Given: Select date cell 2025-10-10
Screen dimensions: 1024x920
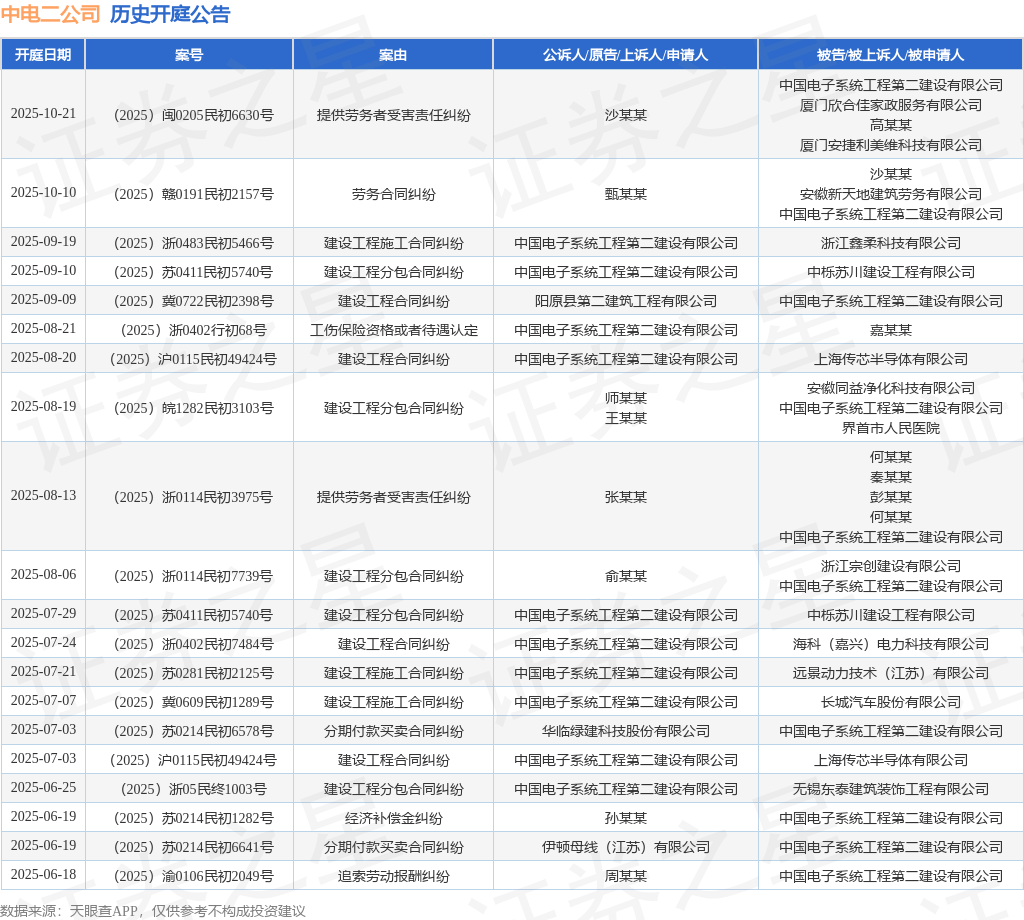Looking at the screenshot, I should coord(43,193).
